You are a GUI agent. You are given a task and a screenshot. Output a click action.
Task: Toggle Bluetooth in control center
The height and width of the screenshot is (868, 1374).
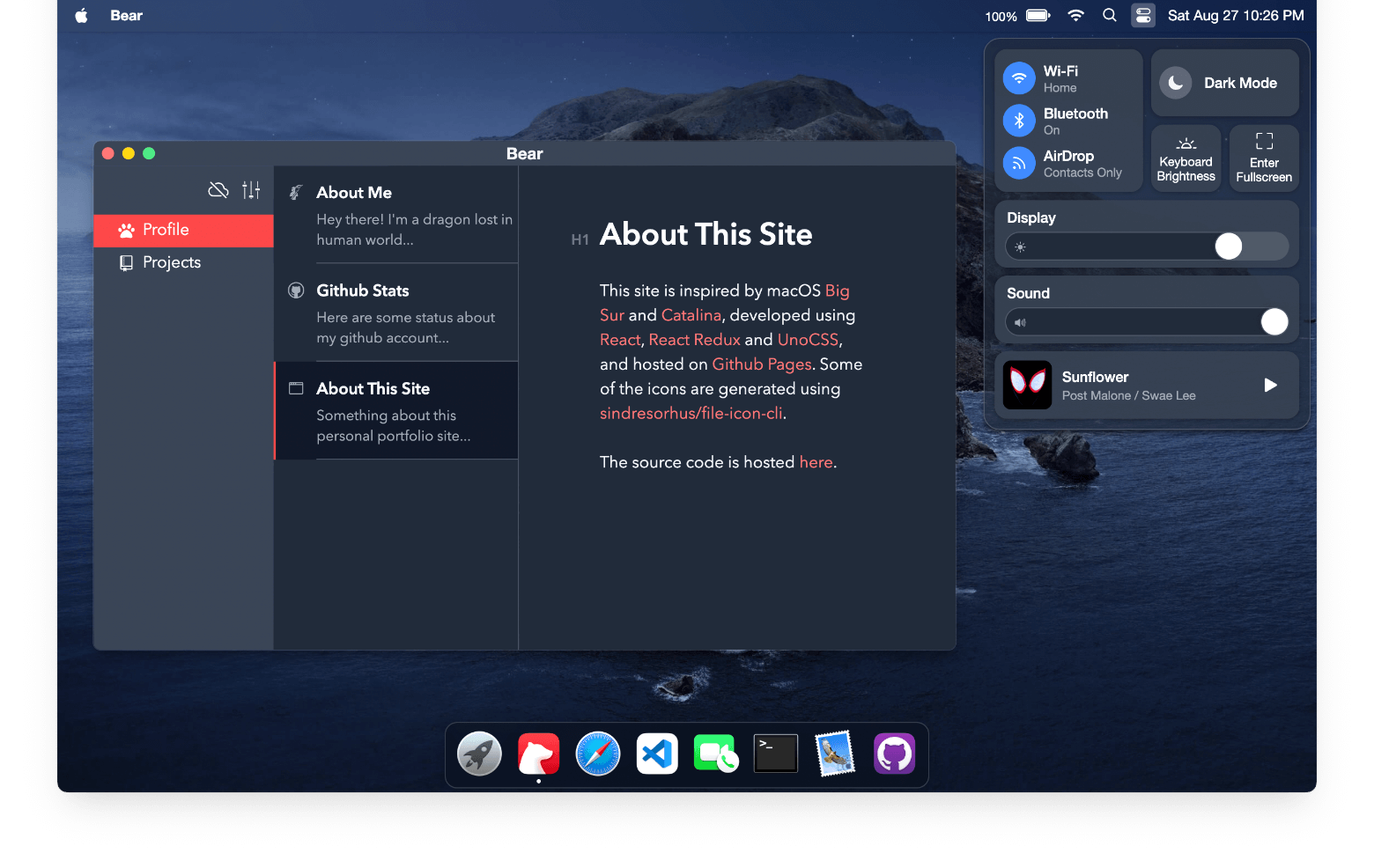tap(1019, 121)
